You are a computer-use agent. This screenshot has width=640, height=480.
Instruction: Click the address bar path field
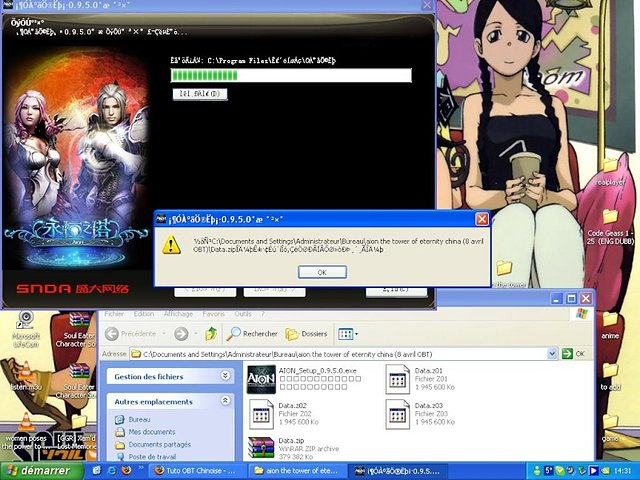tap(340, 354)
